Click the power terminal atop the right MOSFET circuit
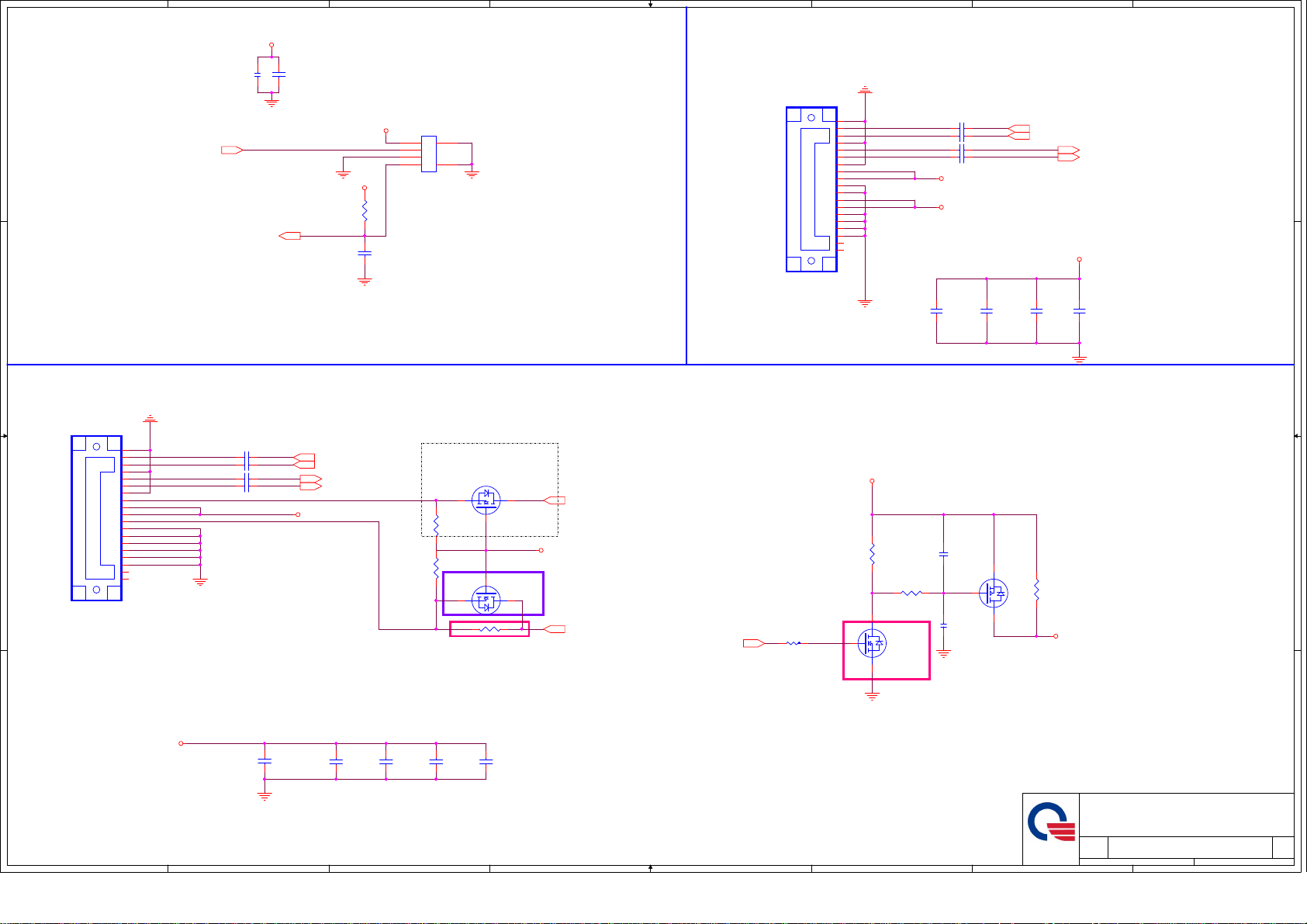Screen dimensions: 1307x924 coord(872,481)
